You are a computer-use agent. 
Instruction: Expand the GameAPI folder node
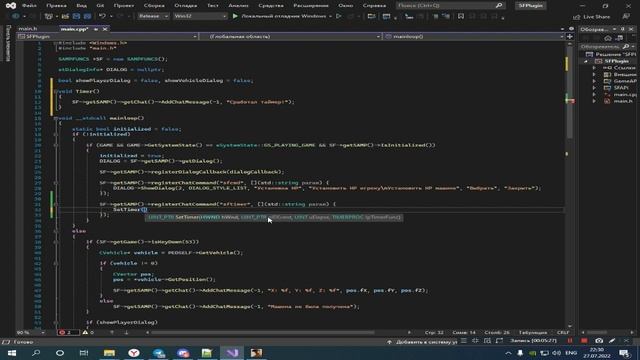pyautogui.click(x=594, y=81)
